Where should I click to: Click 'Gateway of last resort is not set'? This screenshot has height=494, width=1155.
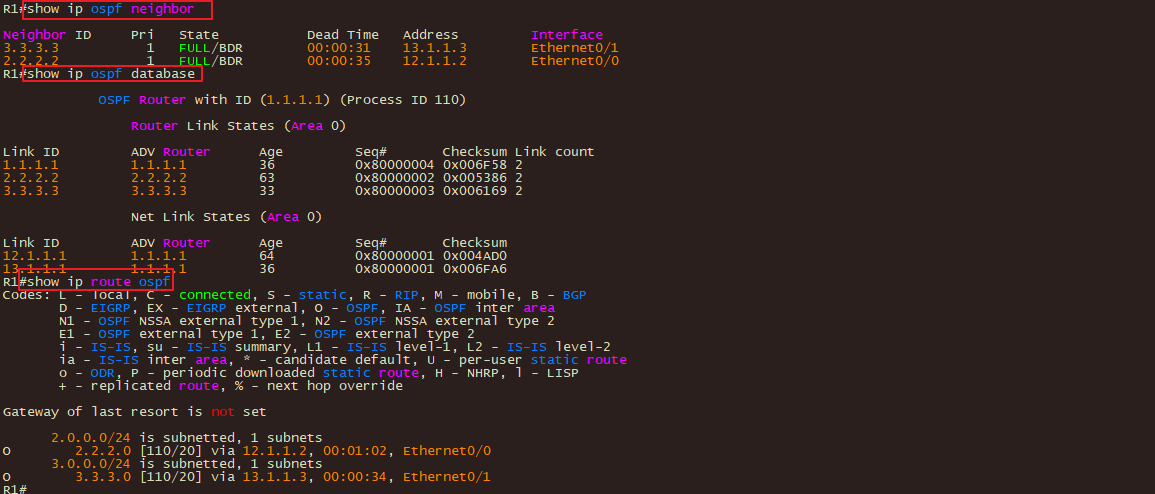pyautogui.click(x=135, y=412)
